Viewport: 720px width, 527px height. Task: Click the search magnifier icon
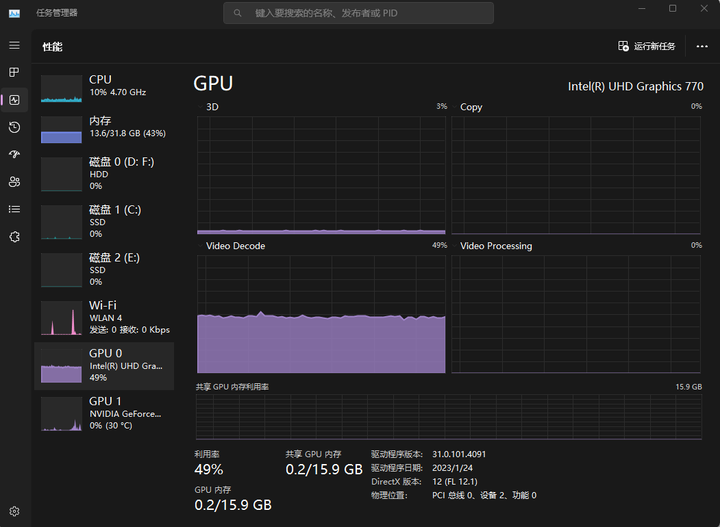click(237, 13)
